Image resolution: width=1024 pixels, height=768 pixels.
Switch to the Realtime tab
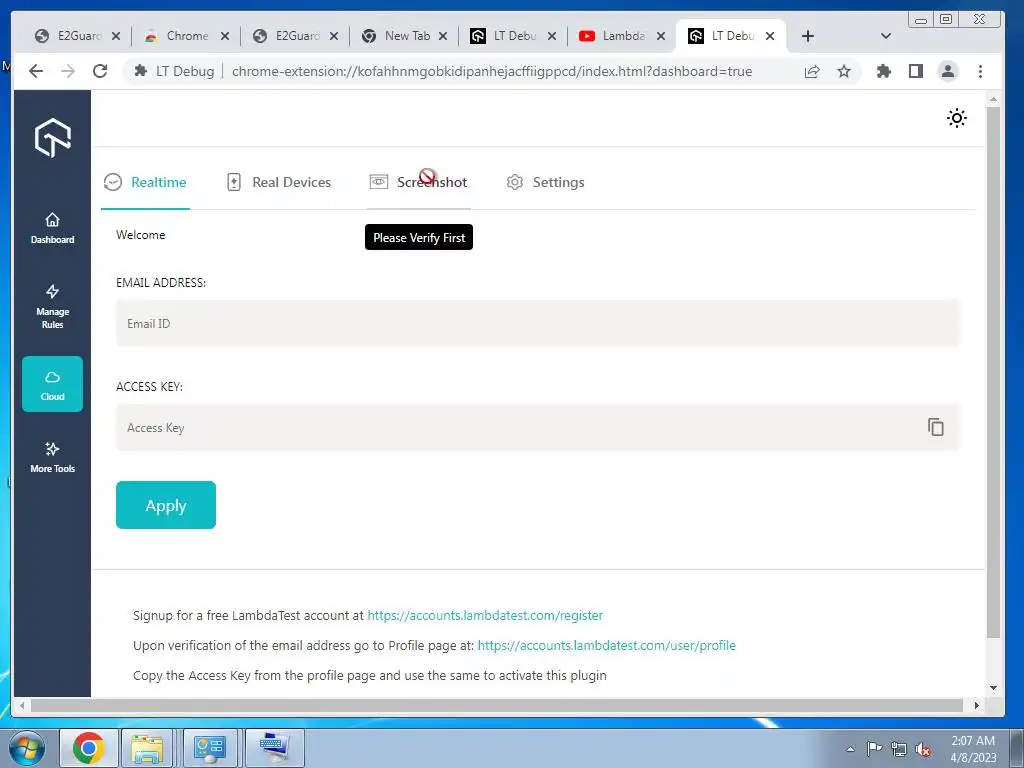point(146,182)
